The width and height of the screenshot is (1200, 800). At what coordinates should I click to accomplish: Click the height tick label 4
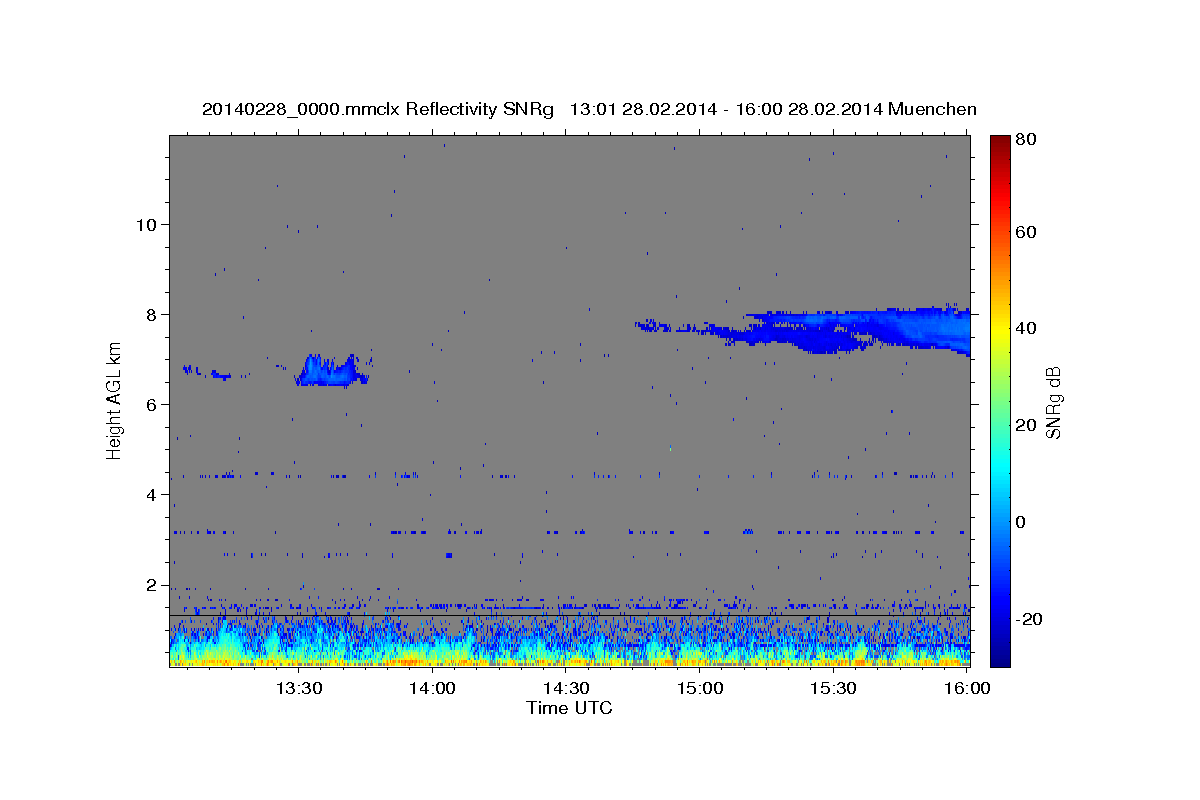click(150, 494)
